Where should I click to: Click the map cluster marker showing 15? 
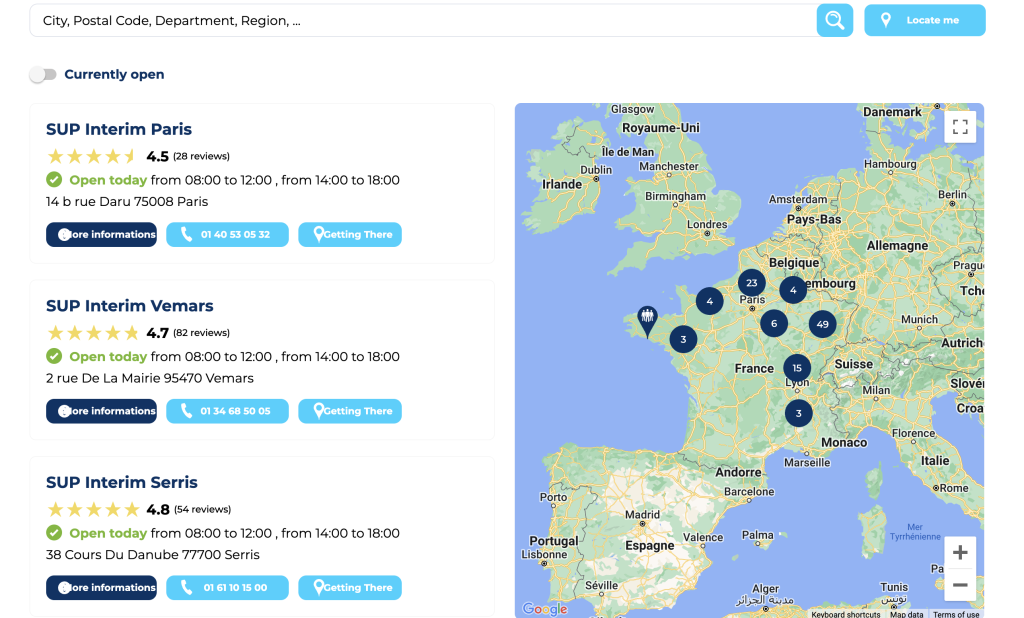797,368
